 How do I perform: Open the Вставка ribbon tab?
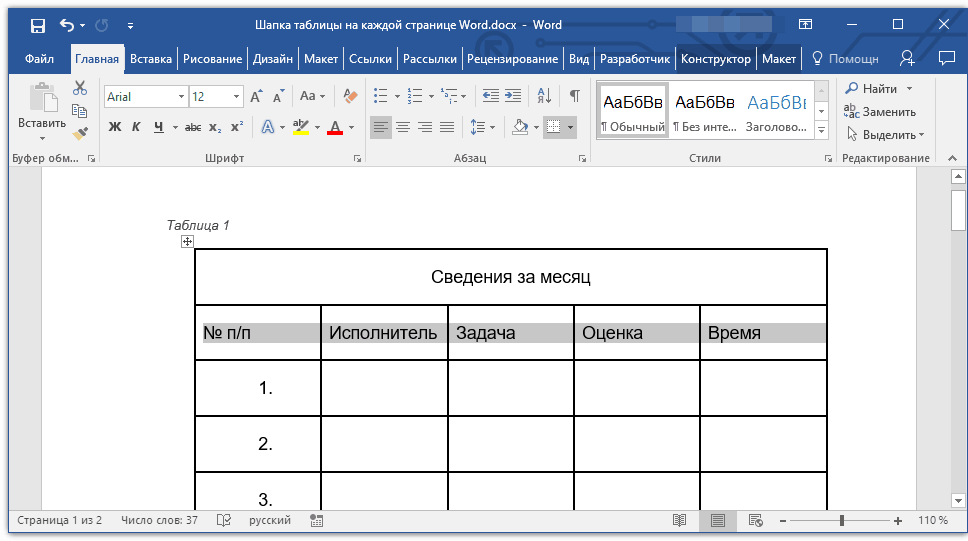[x=151, y=59]
